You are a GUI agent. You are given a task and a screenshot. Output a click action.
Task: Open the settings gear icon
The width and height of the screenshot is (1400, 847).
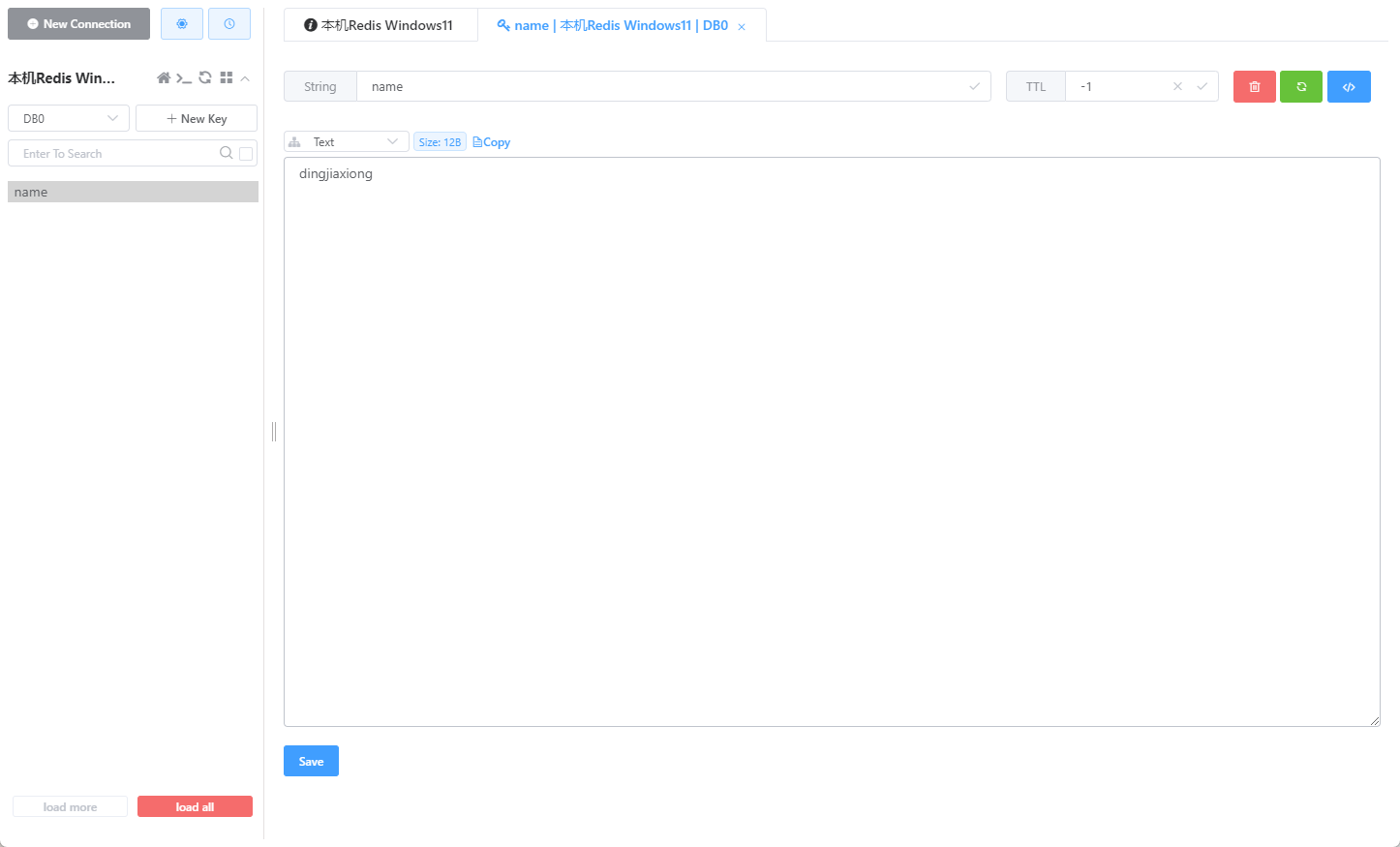(x=181, y=23)
